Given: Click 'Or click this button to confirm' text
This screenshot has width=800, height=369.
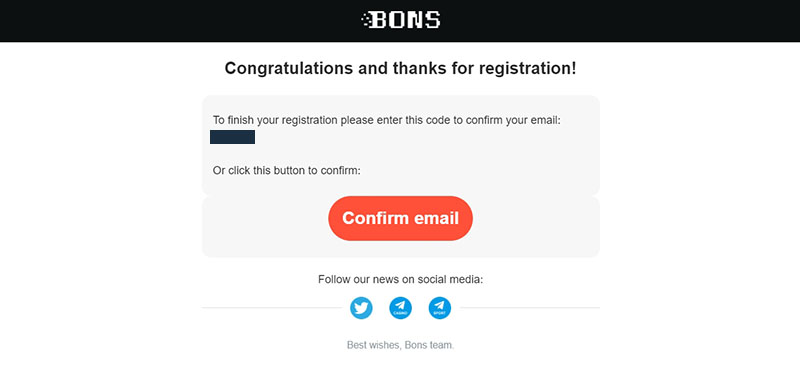Looking at the screenshot, I should coord(287,171).
